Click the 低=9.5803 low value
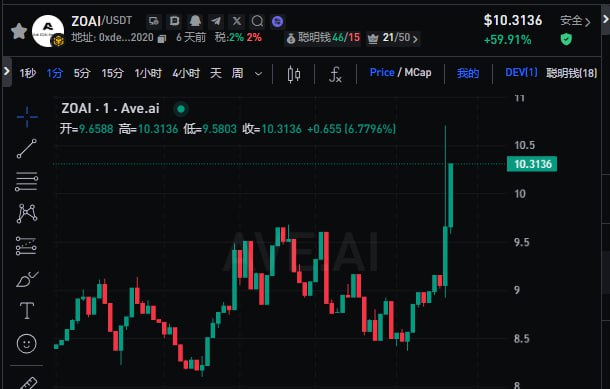This screenshot has height=389, width=610. [210, 129]
